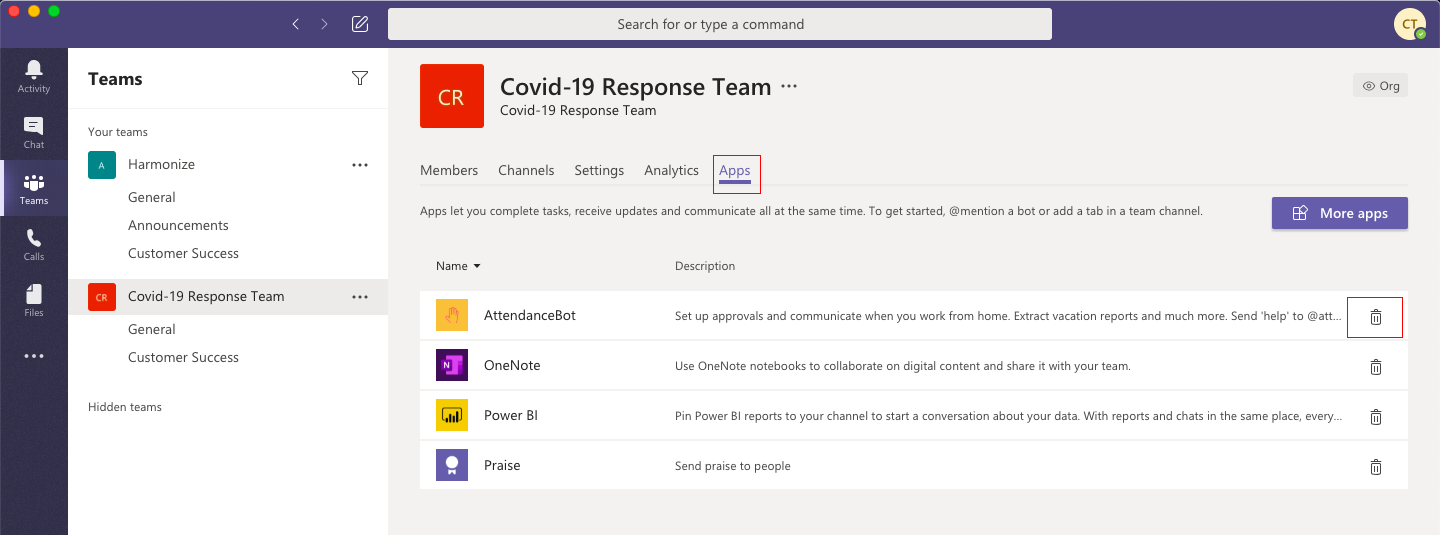Viewport: 1440px width, 535px height.
Task: Click the OneNote description text
Action: [x=903, y=366]
